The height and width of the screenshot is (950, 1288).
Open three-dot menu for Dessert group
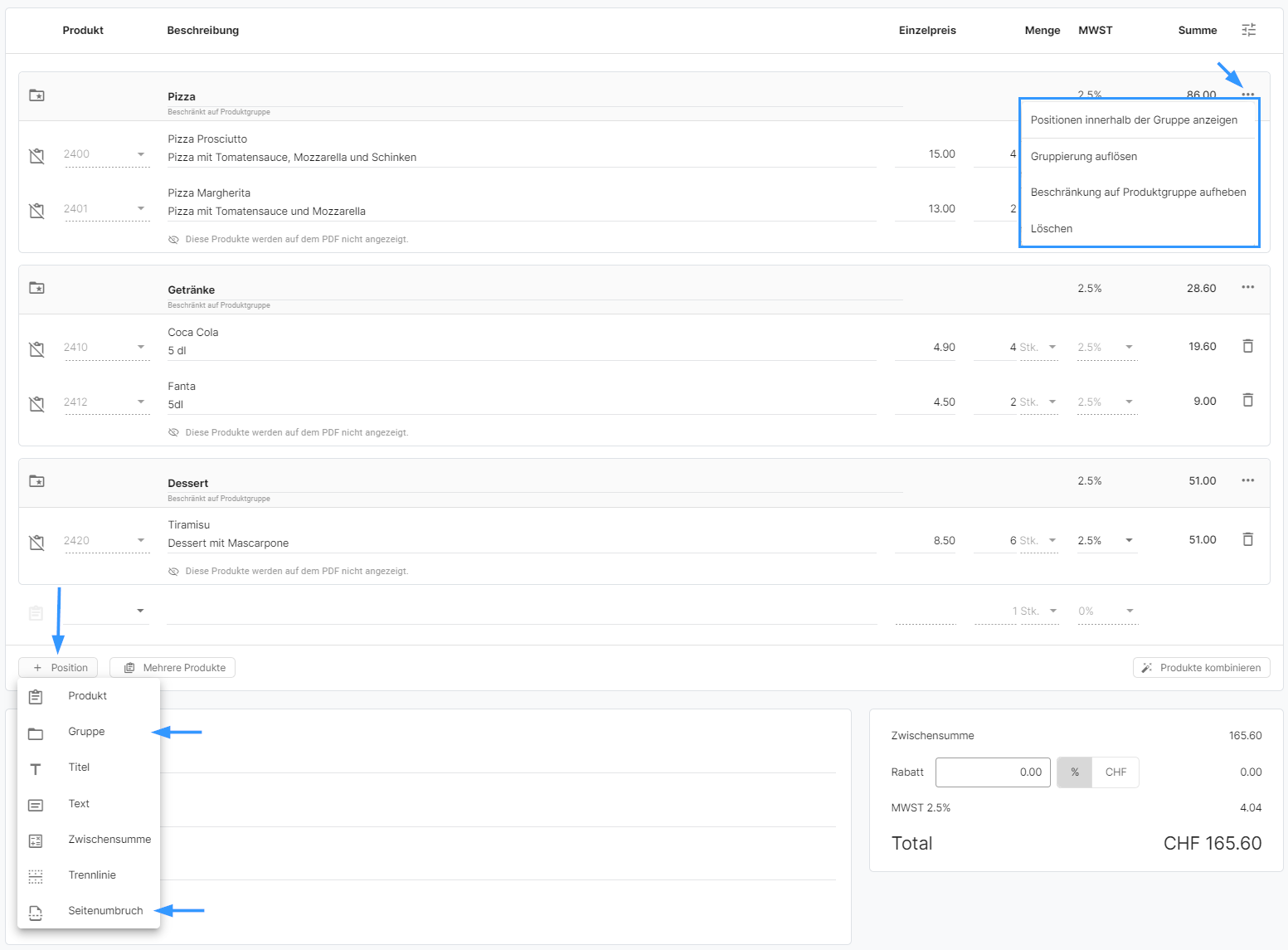click(x=1247, y=481)
